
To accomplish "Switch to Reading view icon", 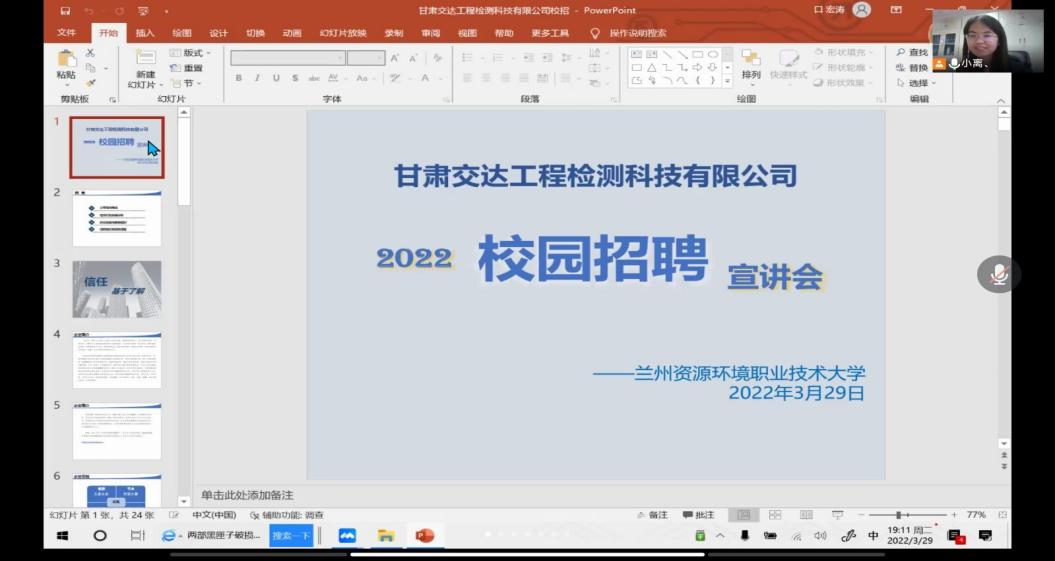I will 806,515.
